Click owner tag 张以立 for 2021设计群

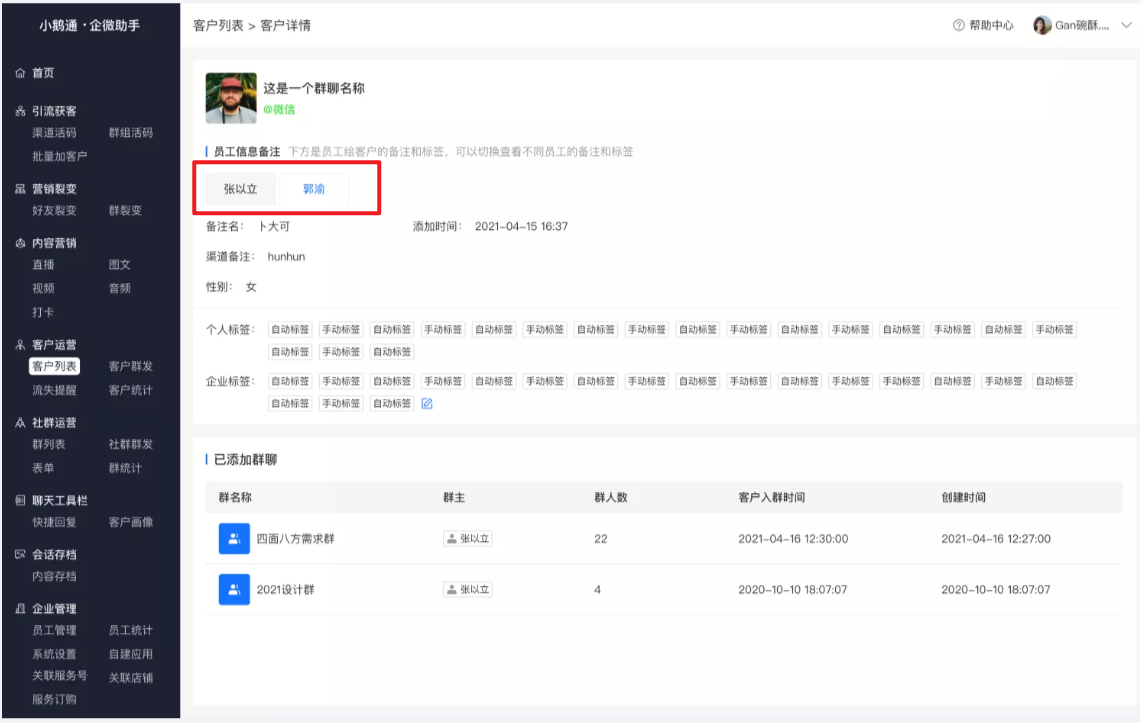pos(467,590)
